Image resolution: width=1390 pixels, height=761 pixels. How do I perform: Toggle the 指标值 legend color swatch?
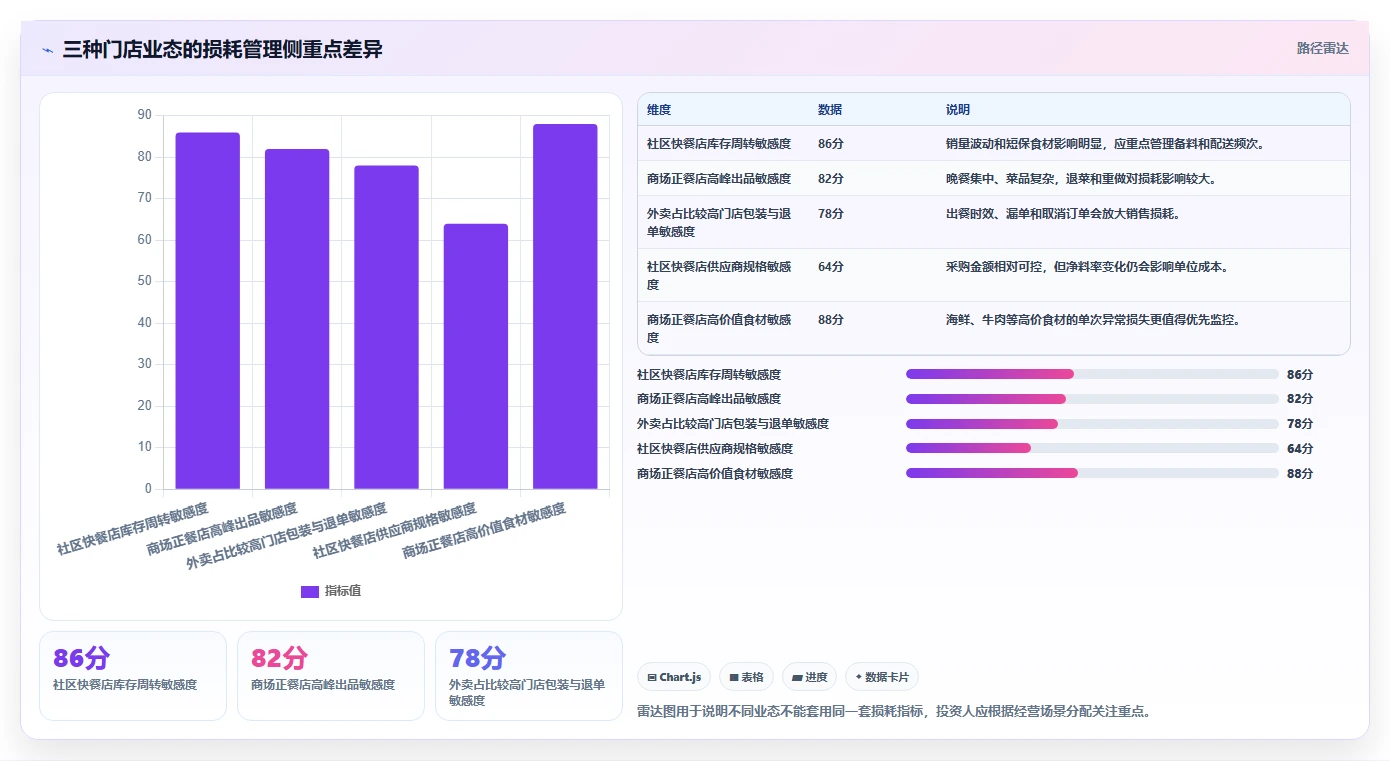310,591
